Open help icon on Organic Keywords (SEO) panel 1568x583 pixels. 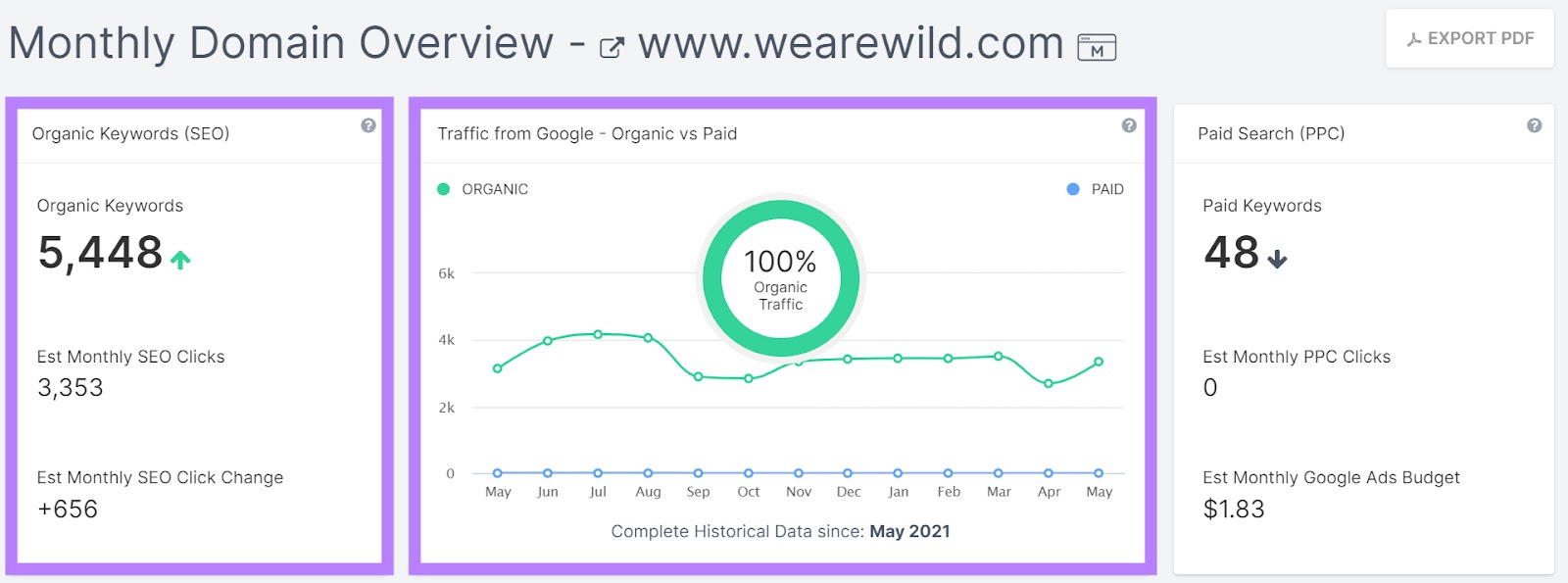click(369, 125)
